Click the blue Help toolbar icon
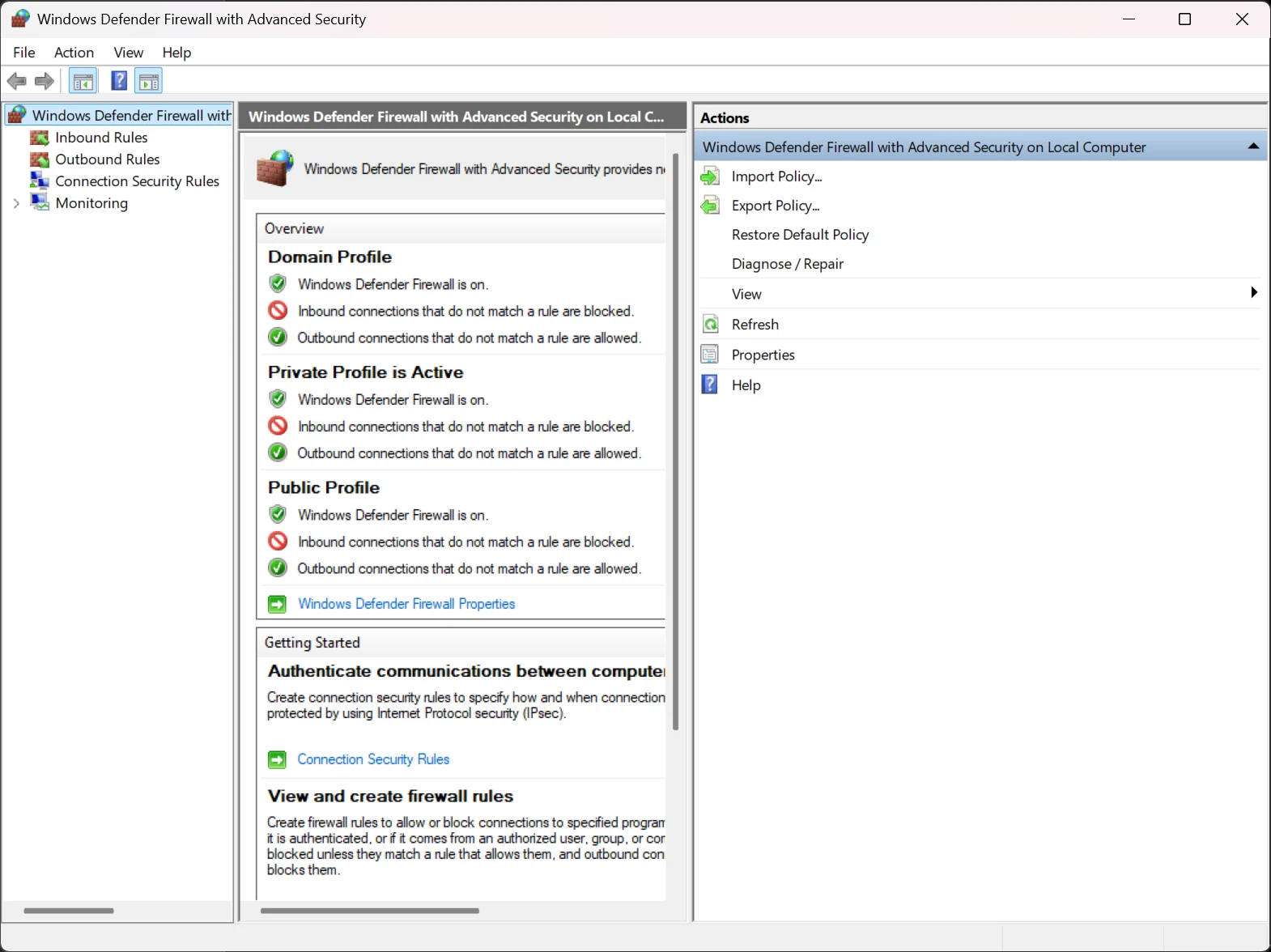Image resolution: width=1271 pixels, height=952 pixels. [119, 81]
